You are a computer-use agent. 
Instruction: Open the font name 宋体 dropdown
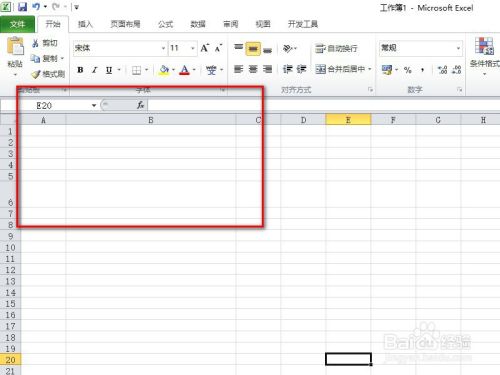tap(163, 48)
